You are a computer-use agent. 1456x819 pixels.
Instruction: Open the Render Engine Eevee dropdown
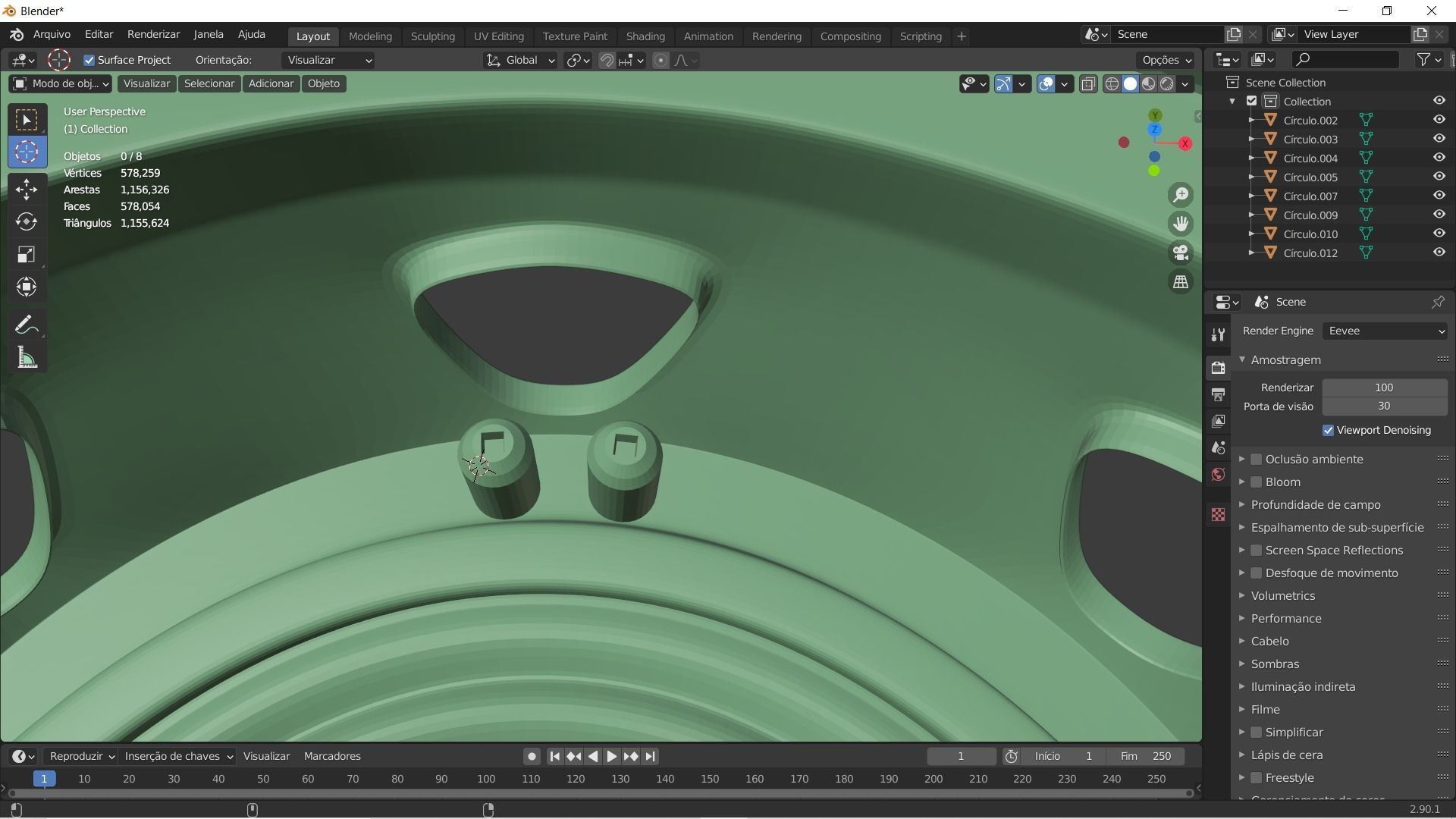(x=1385, y=331)
